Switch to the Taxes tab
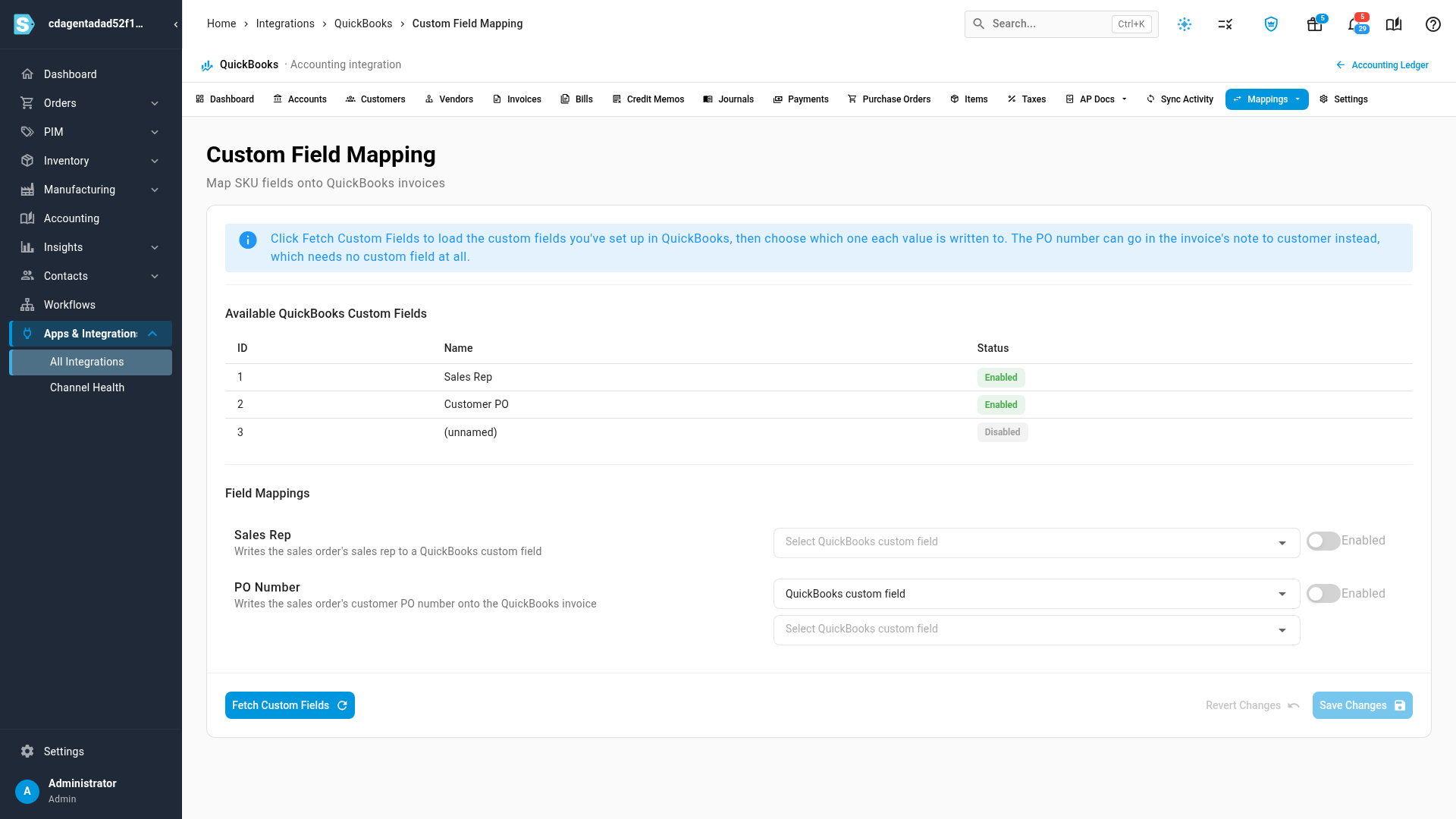1456x819 pixels. 1027,99
